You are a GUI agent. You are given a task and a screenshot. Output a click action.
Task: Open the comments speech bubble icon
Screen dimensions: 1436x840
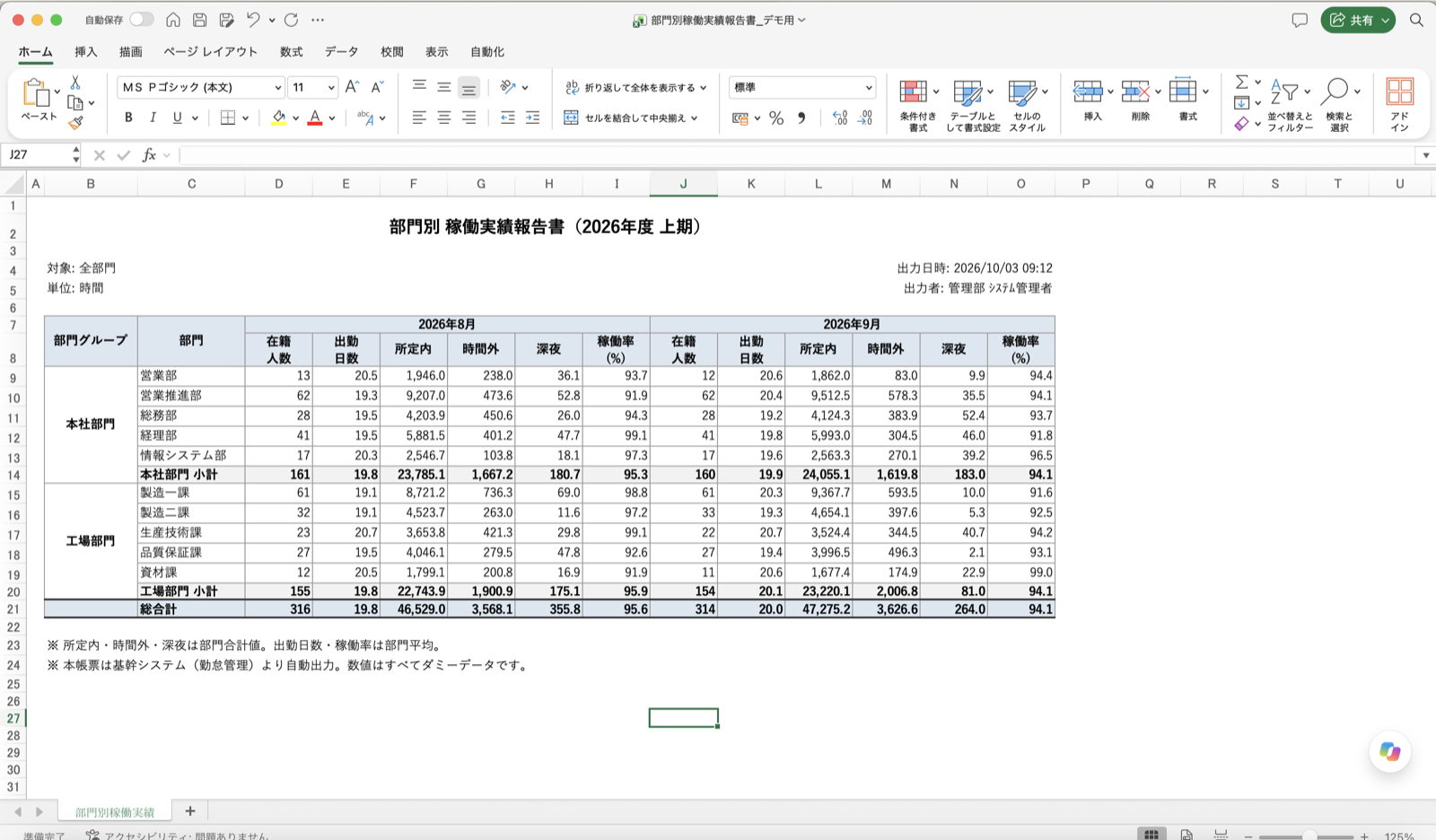click(1299, 20)
